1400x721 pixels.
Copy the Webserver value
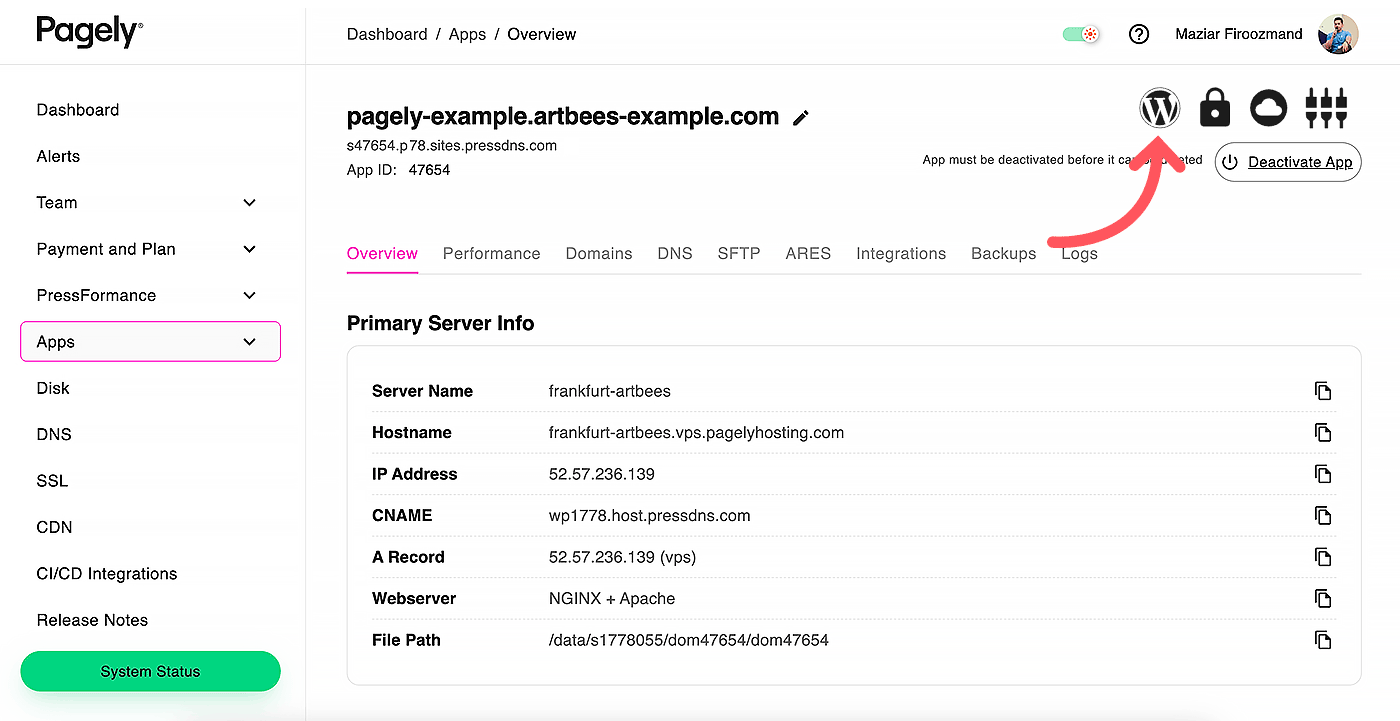click(x=1323, y=599)
